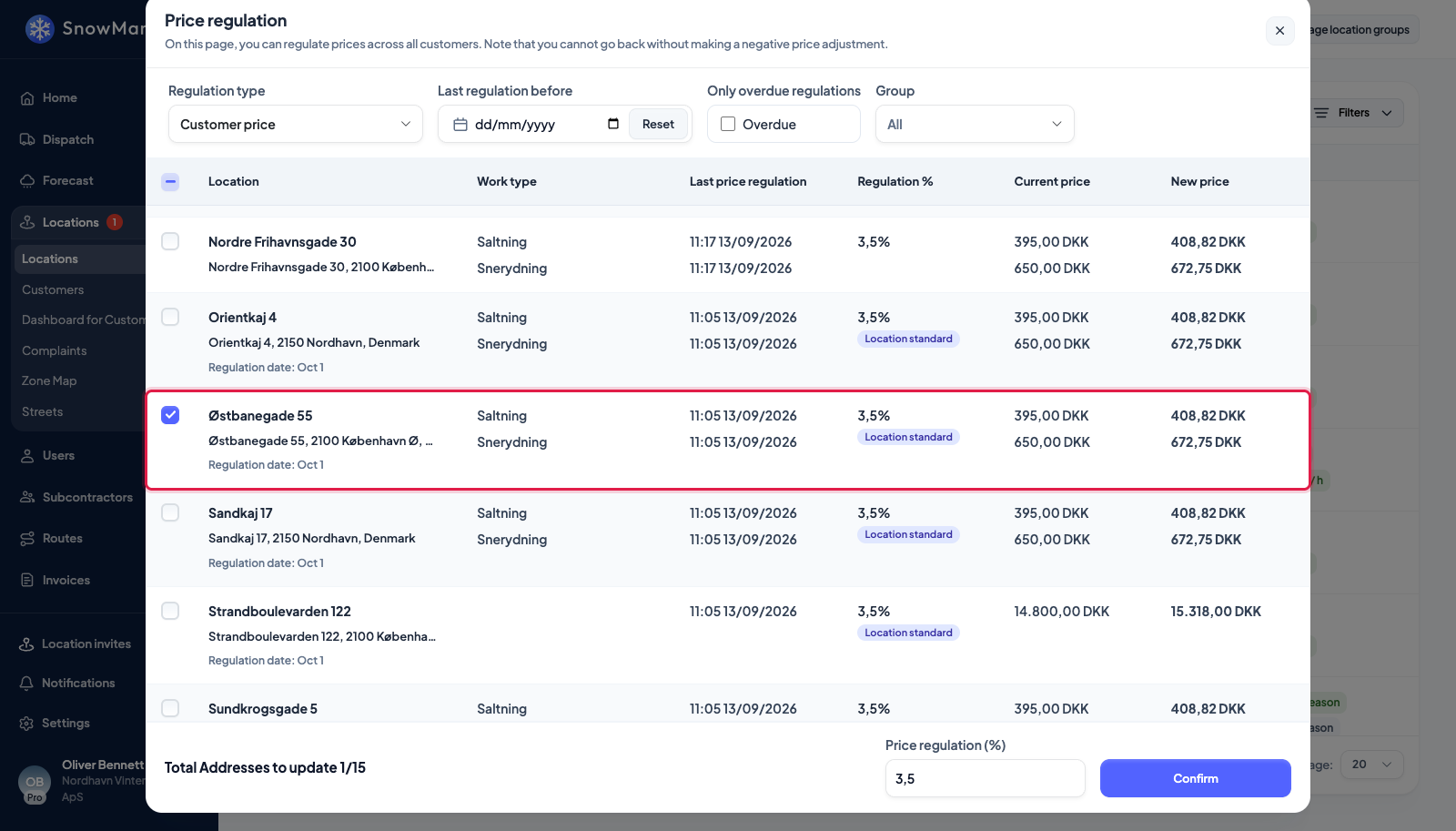Toggle the select-all checkbox in table header

pos(170,182)
